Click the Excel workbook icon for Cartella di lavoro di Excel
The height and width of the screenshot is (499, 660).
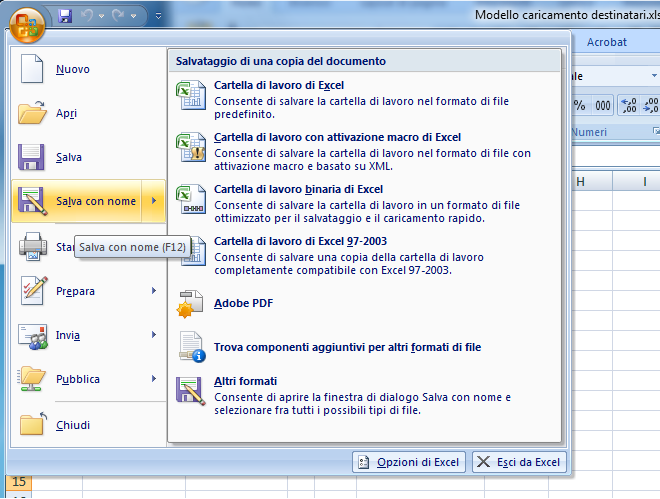coord(191,95)
